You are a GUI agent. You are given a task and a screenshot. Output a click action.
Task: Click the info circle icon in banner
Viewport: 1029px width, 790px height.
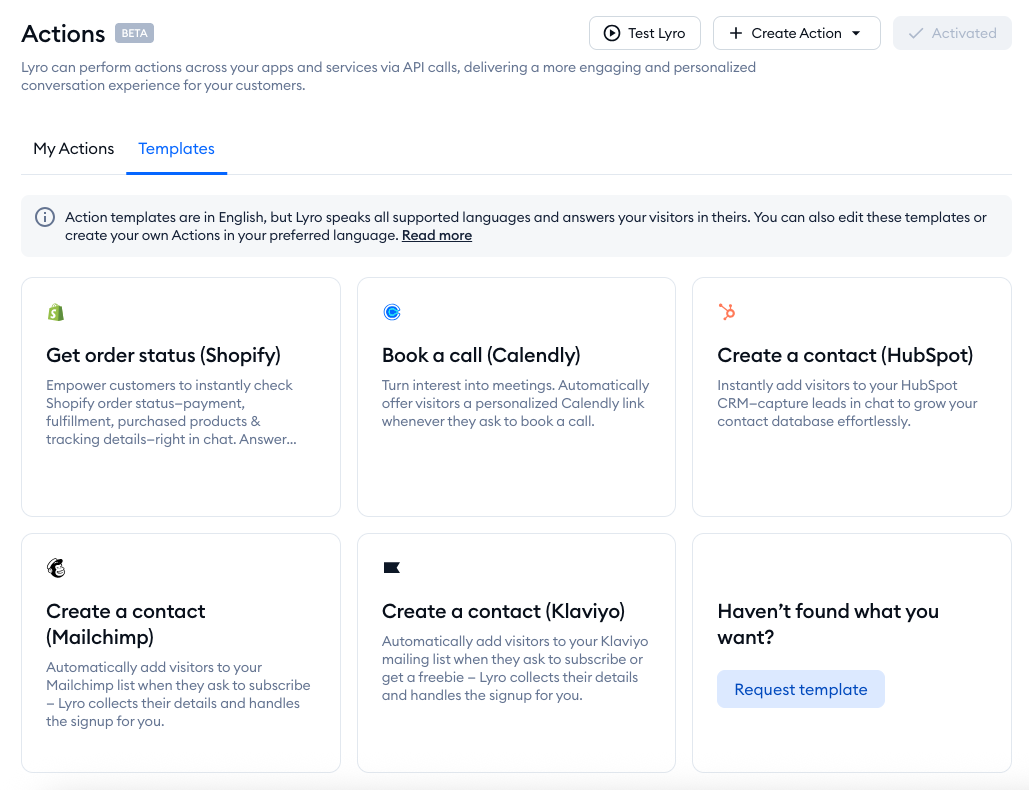coord(45,217)
